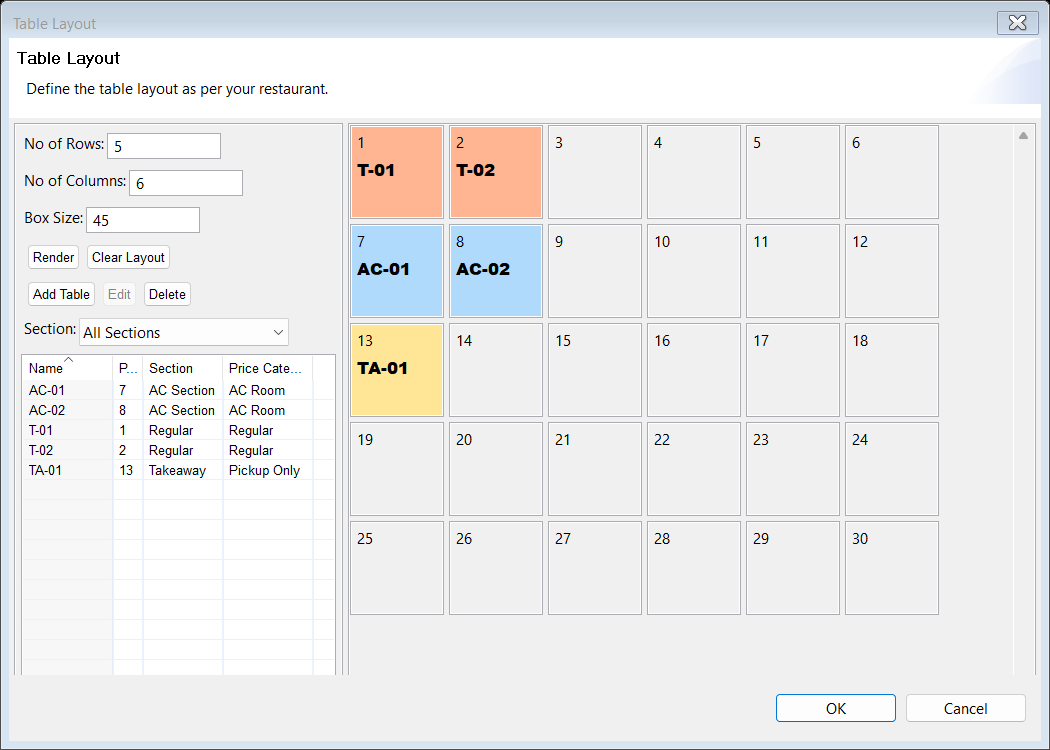Click empty grid box 23

[794, 469]
